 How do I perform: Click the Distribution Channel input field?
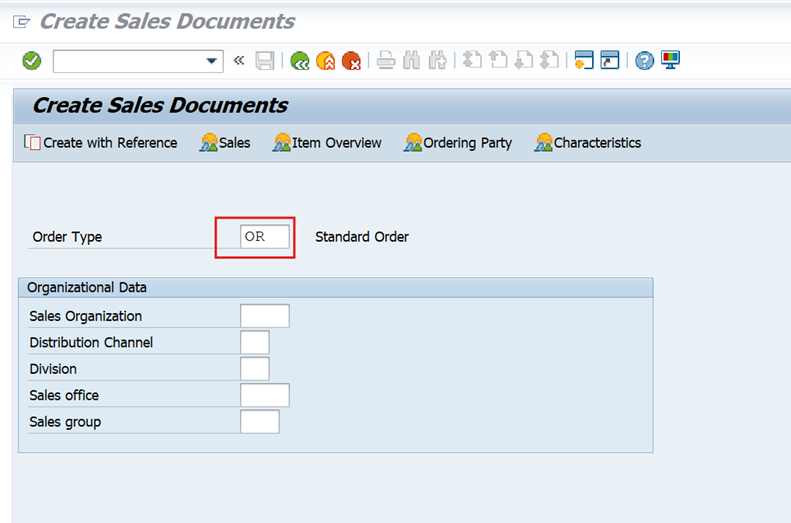[255, 342]
